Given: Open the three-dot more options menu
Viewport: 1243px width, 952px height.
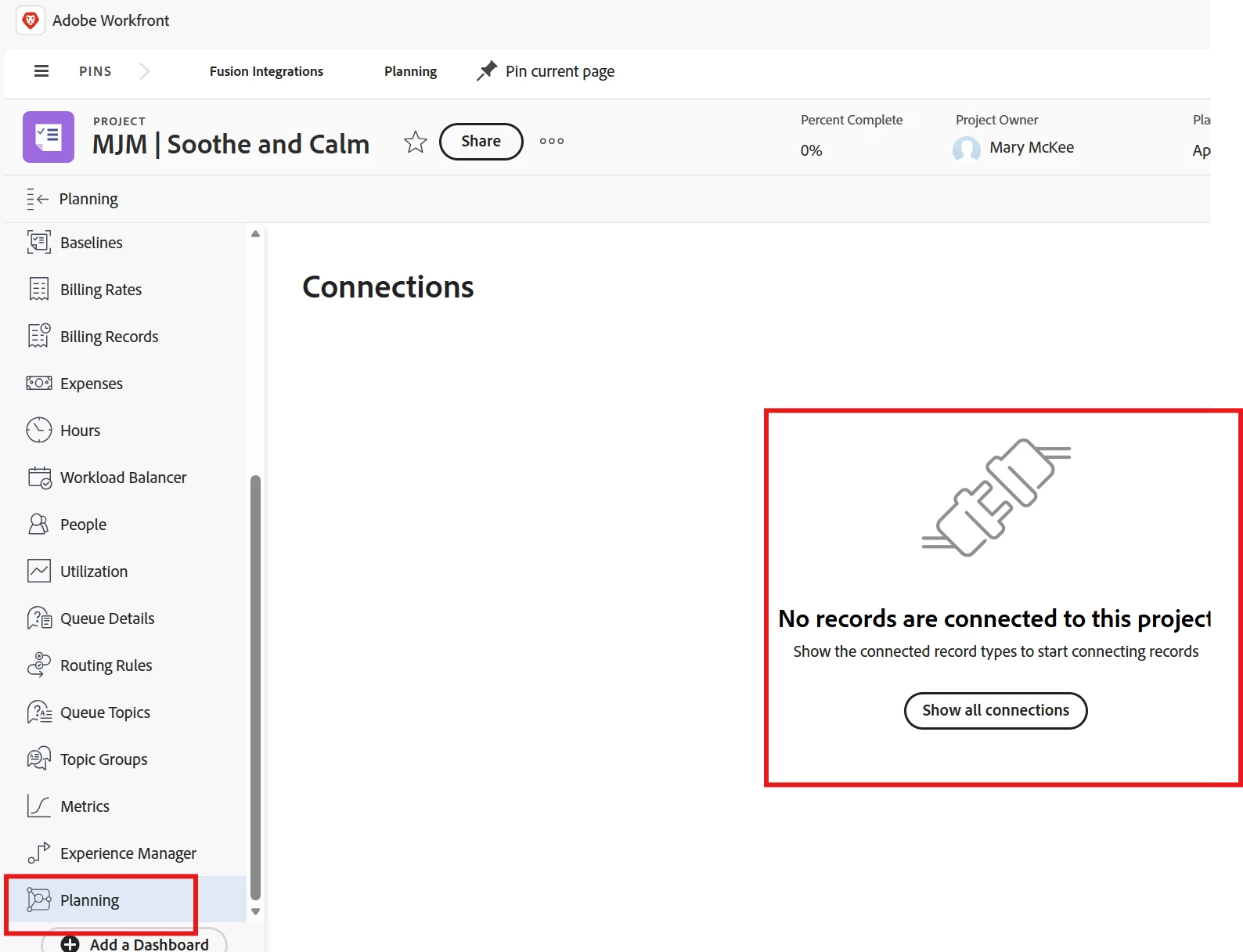Looking at the screenshot, I should pyautogui.click(x=552, y=141).
